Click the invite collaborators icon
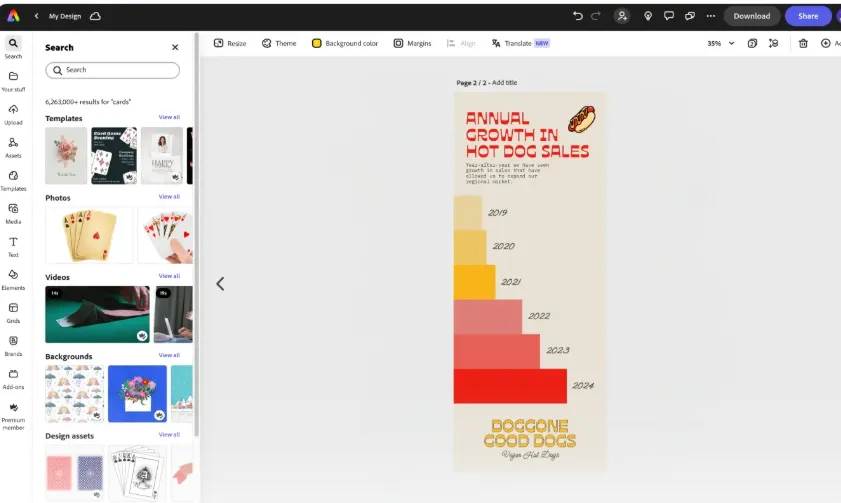This screenshot has width=841, height=503. (x=623, y=16)
